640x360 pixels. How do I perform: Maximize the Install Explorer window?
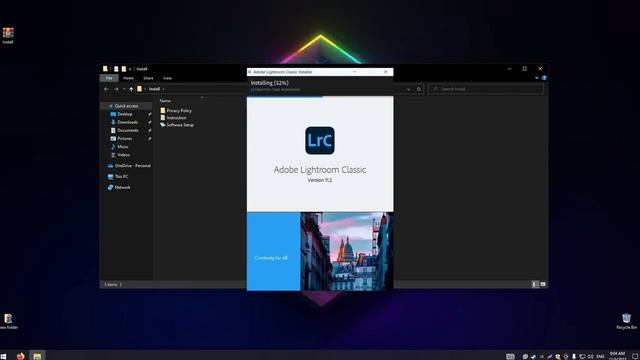(524, 69)
